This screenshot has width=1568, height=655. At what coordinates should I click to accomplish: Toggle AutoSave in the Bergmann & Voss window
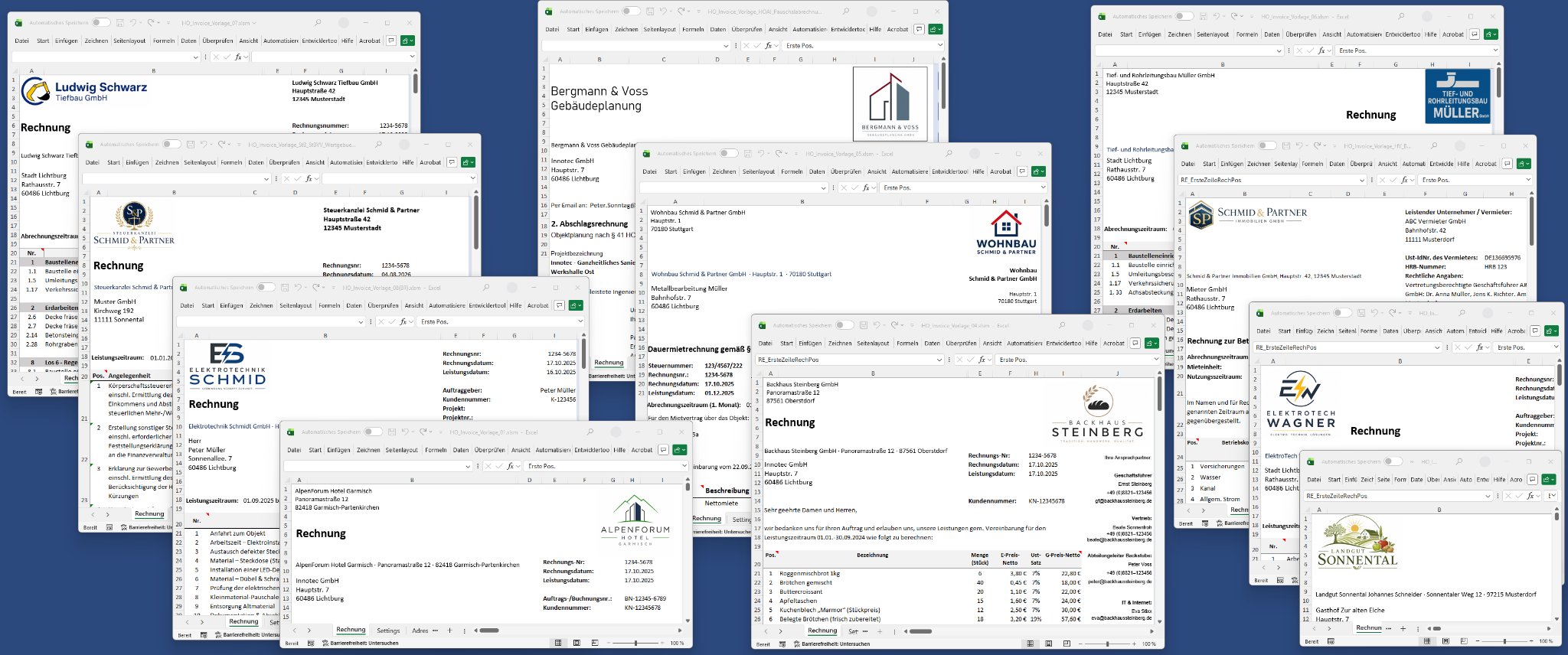click(x=631, y=11)
